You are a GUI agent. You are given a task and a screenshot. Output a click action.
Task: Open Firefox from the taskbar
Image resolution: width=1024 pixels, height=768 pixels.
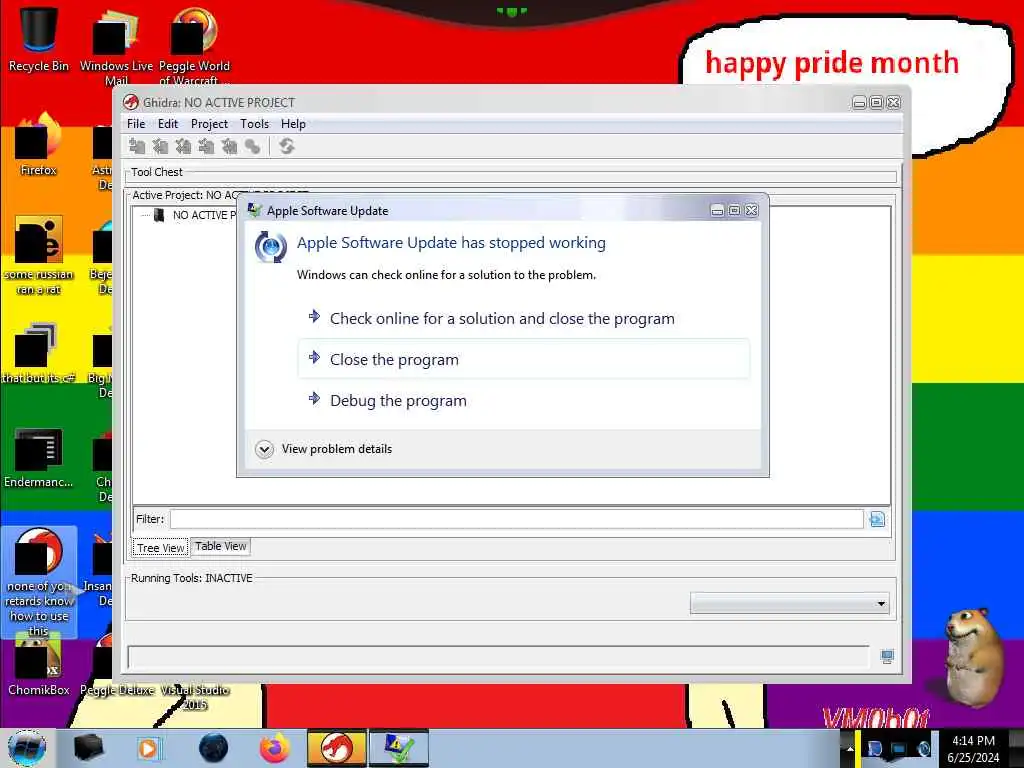tap(275, 748)
